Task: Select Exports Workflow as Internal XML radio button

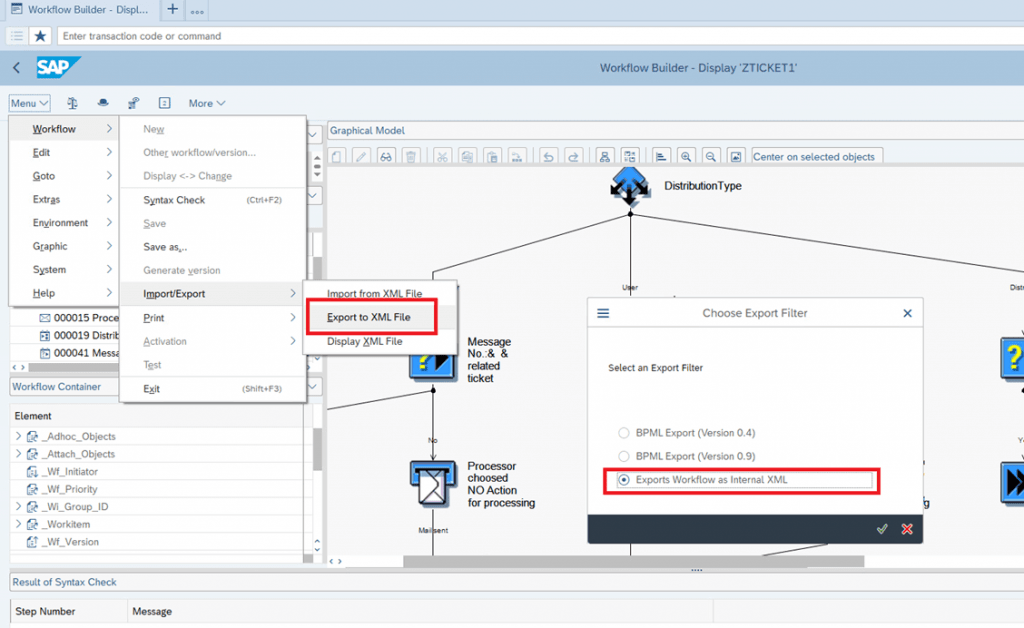Action: (x=624, y=480)
